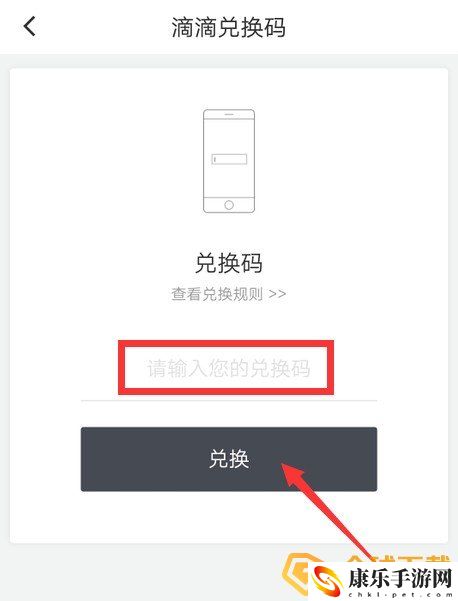
Task: Open 查看兑换规则 link
Action: [x=228, y=294]
